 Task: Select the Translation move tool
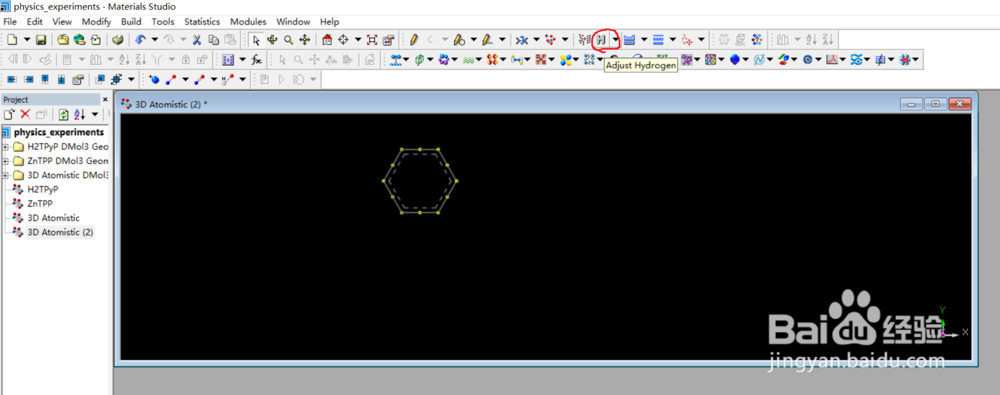point(305,40)
